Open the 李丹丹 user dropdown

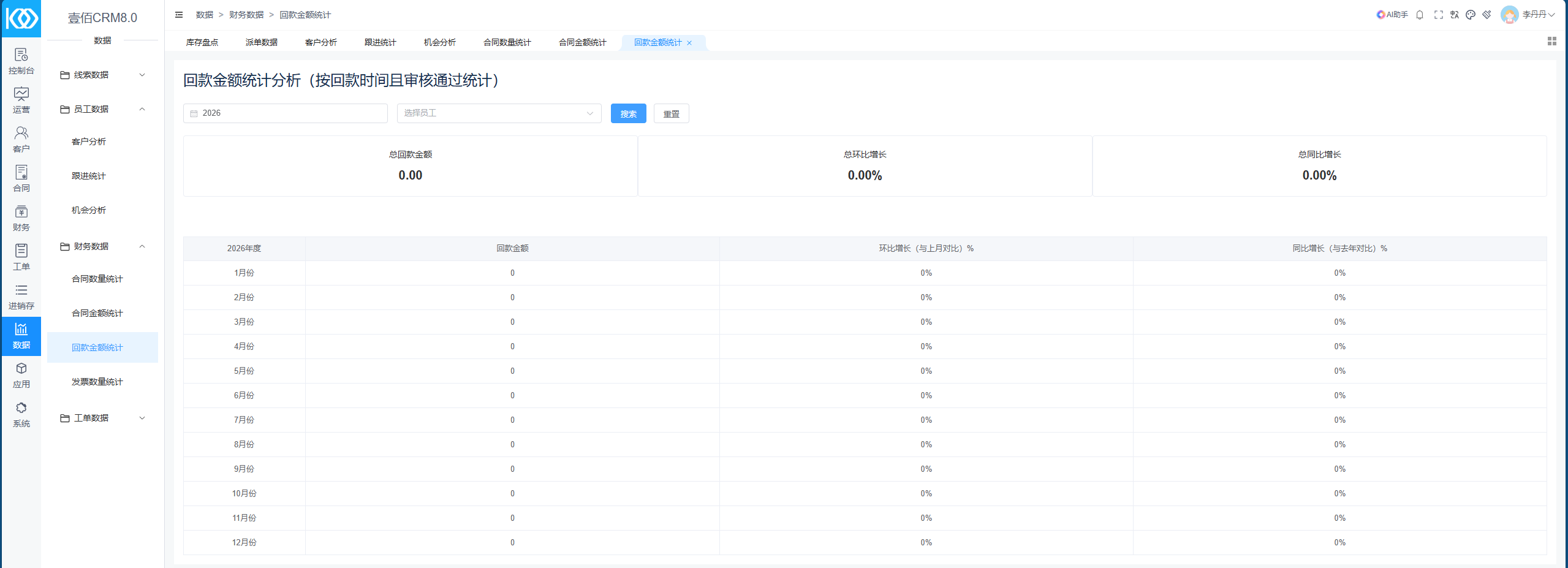click(1538, 15)
